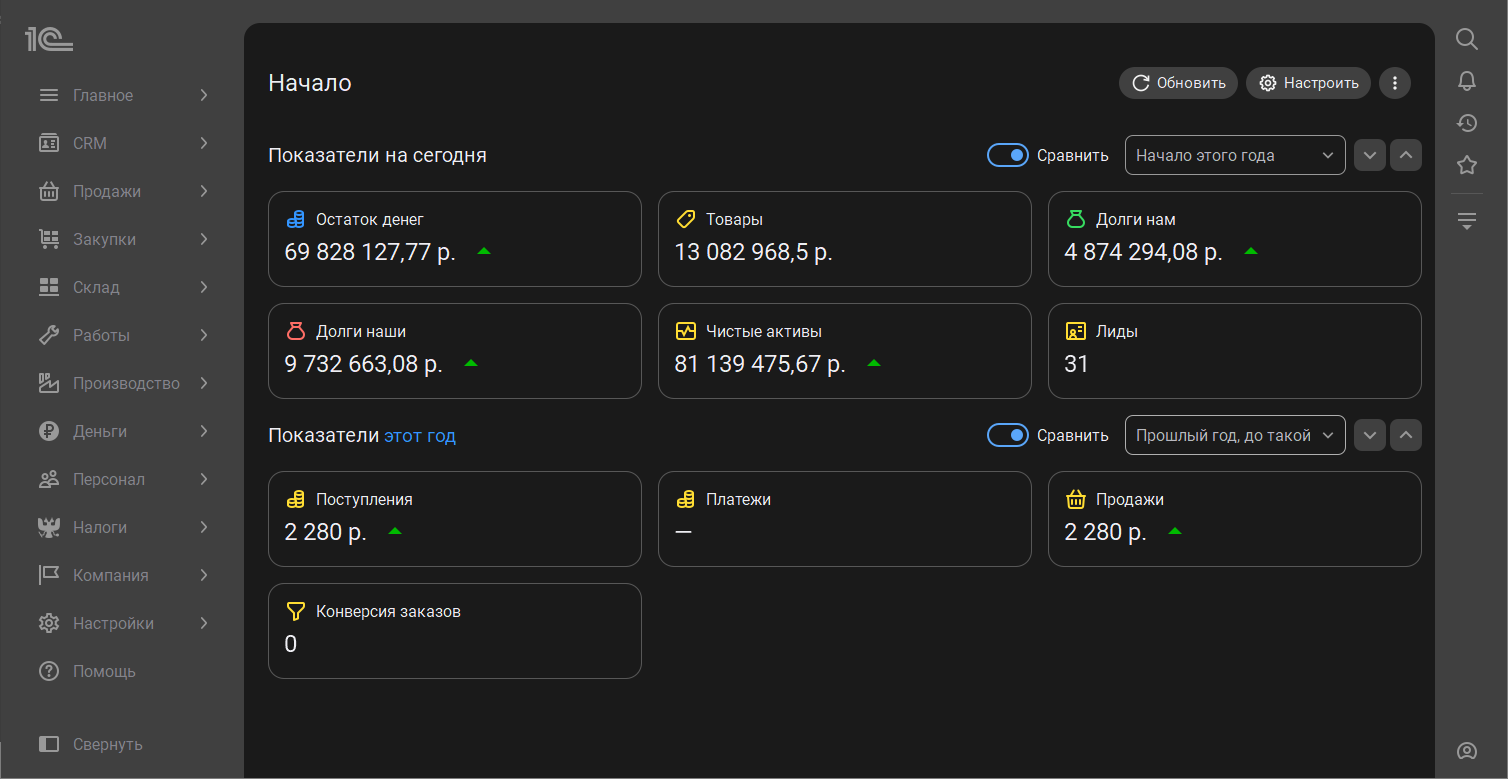Click the 'этот год' period link
The width and height of the screenshot is (1508, 779).
[420, 436]
